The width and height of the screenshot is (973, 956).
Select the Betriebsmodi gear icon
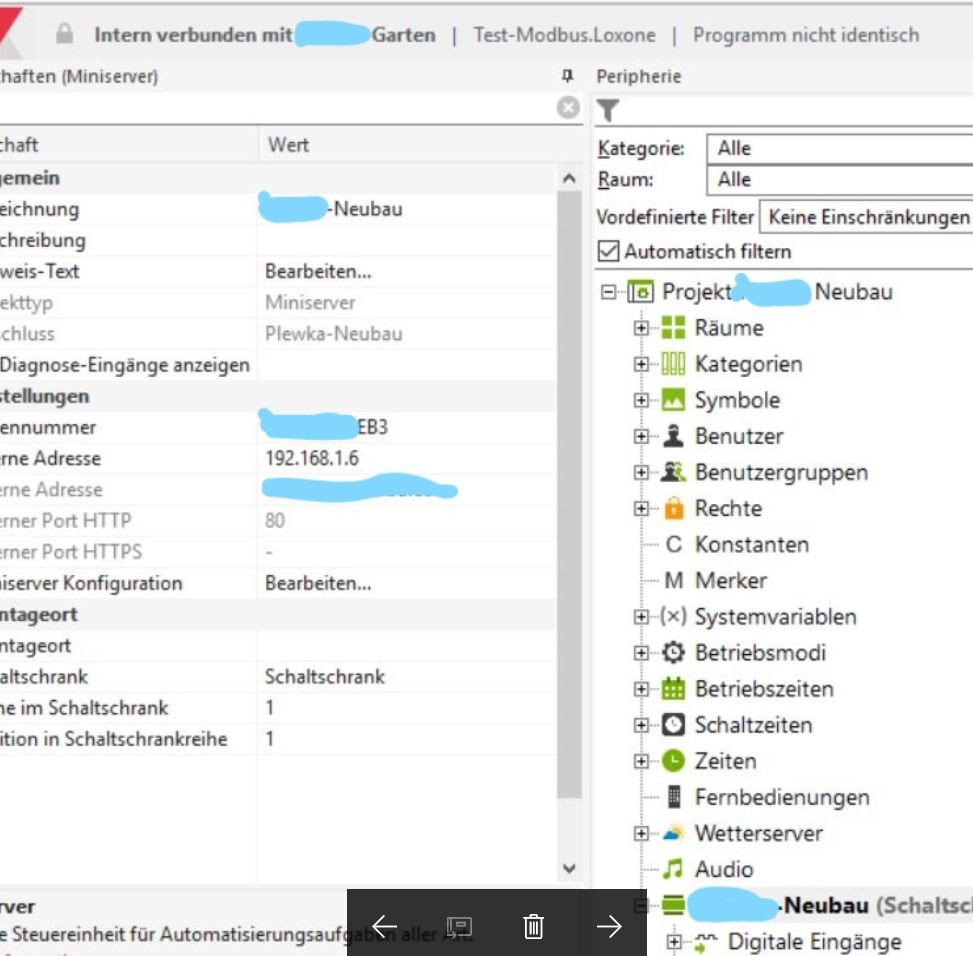pos(673,653)
